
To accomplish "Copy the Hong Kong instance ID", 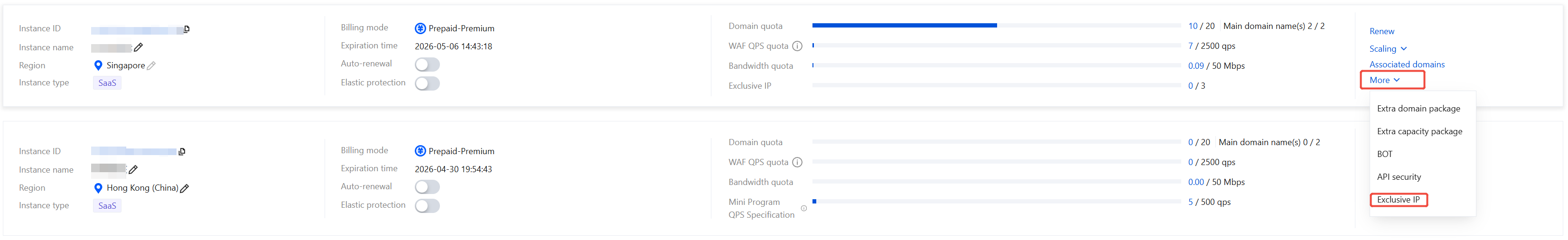I will click(182, 151).
